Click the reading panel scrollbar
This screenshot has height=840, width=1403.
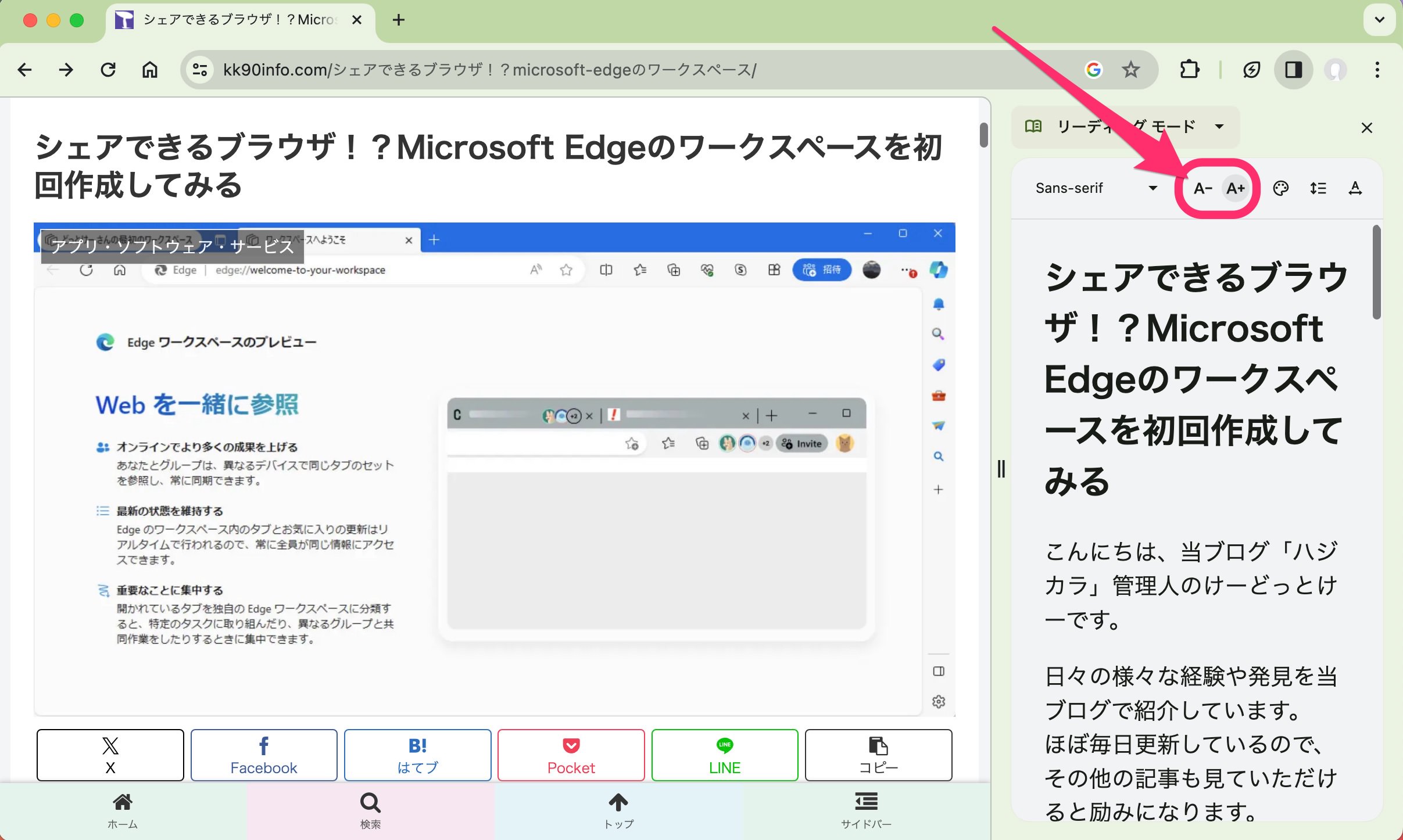1376,273
